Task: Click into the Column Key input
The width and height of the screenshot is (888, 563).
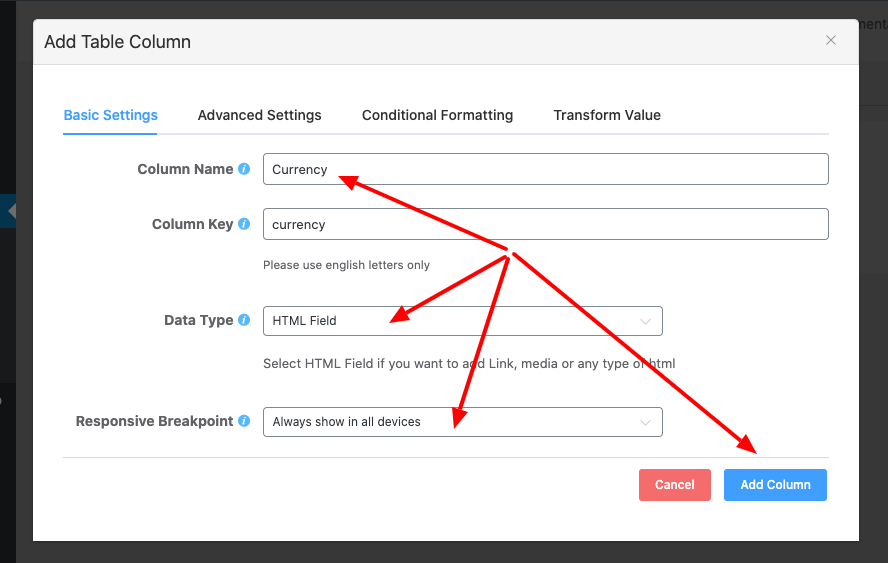Action: coord(545,224)
